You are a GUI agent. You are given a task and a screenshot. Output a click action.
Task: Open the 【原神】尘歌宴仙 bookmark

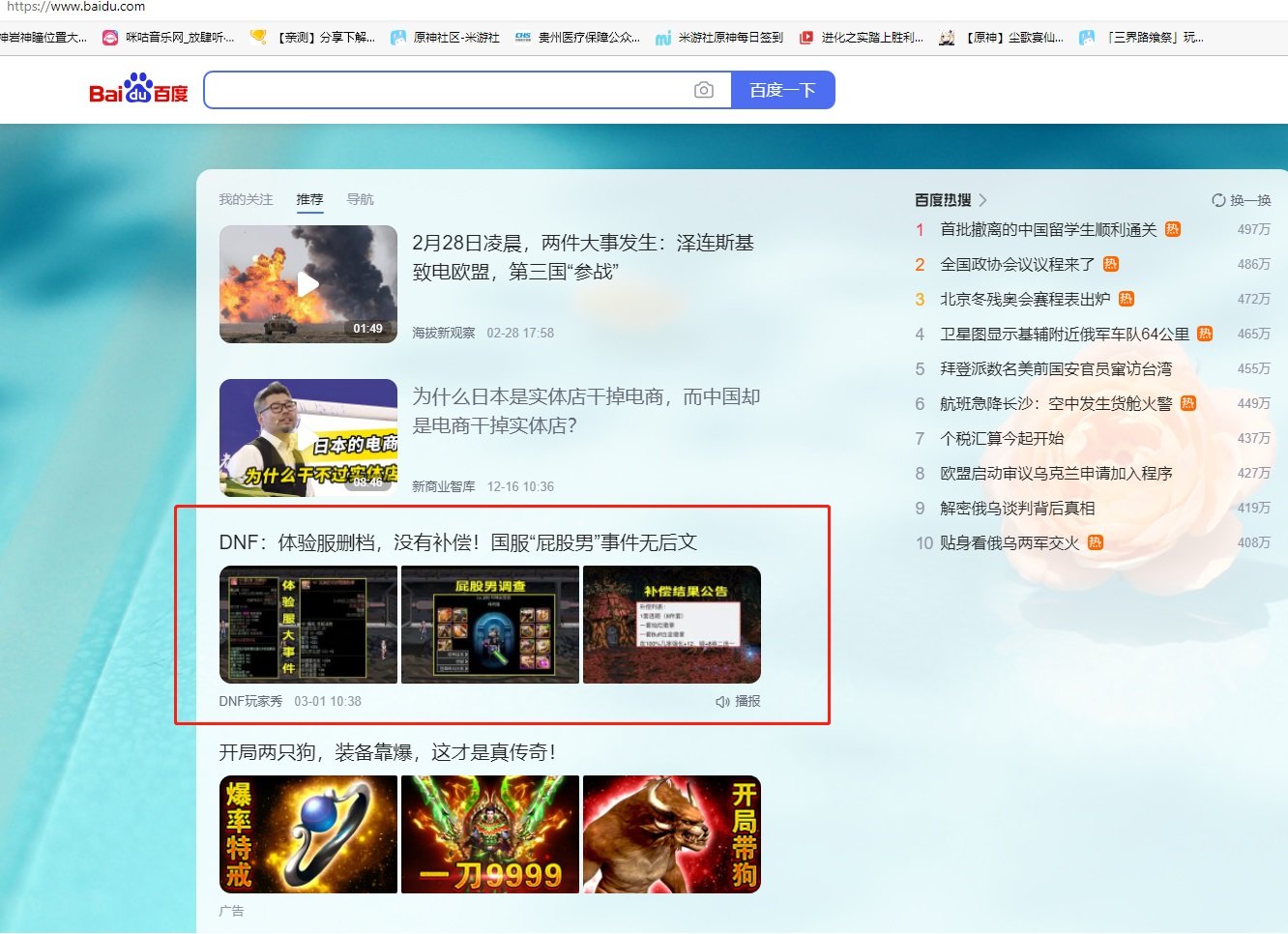click(1002, 38)
